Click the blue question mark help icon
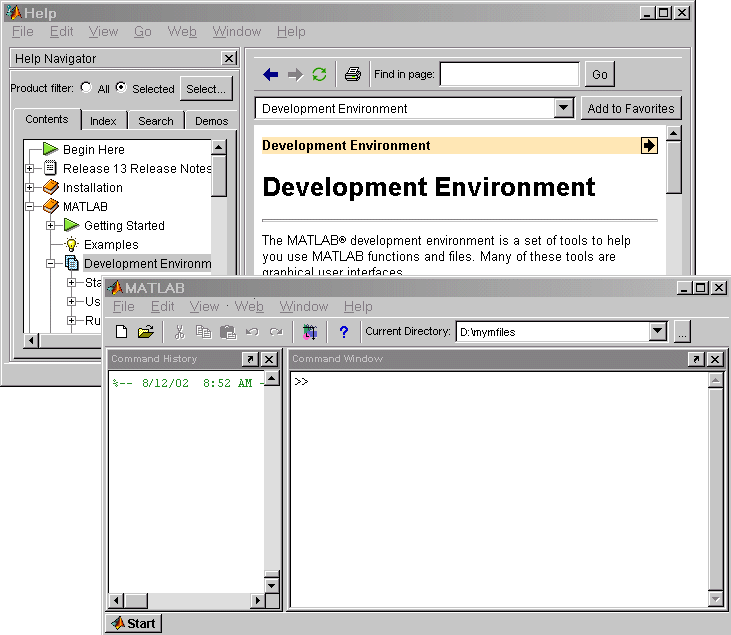731x635 pixels. pyautogui.click(x=344, y=332)
